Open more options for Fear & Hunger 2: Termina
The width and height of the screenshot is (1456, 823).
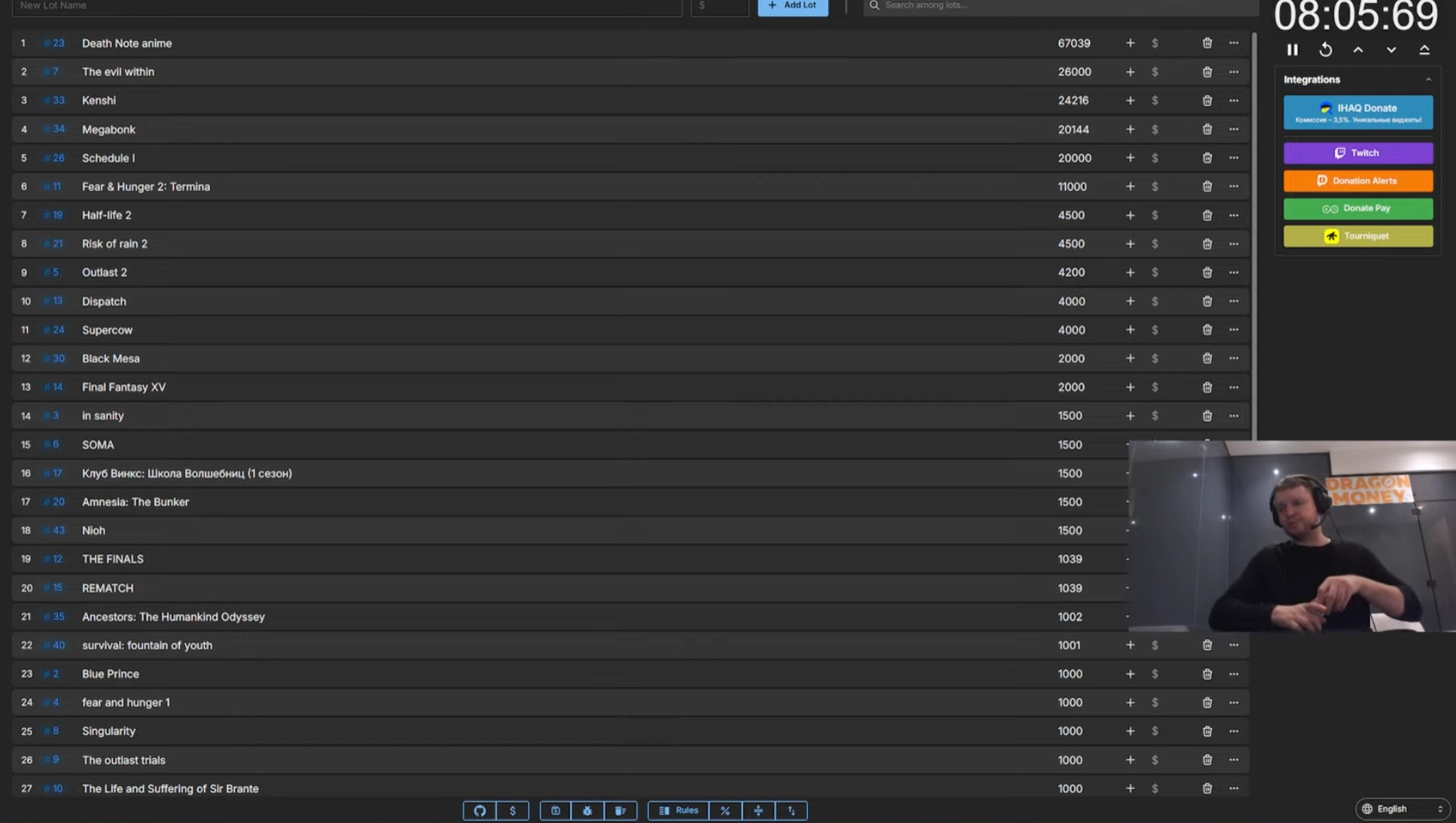(1234, 186)
